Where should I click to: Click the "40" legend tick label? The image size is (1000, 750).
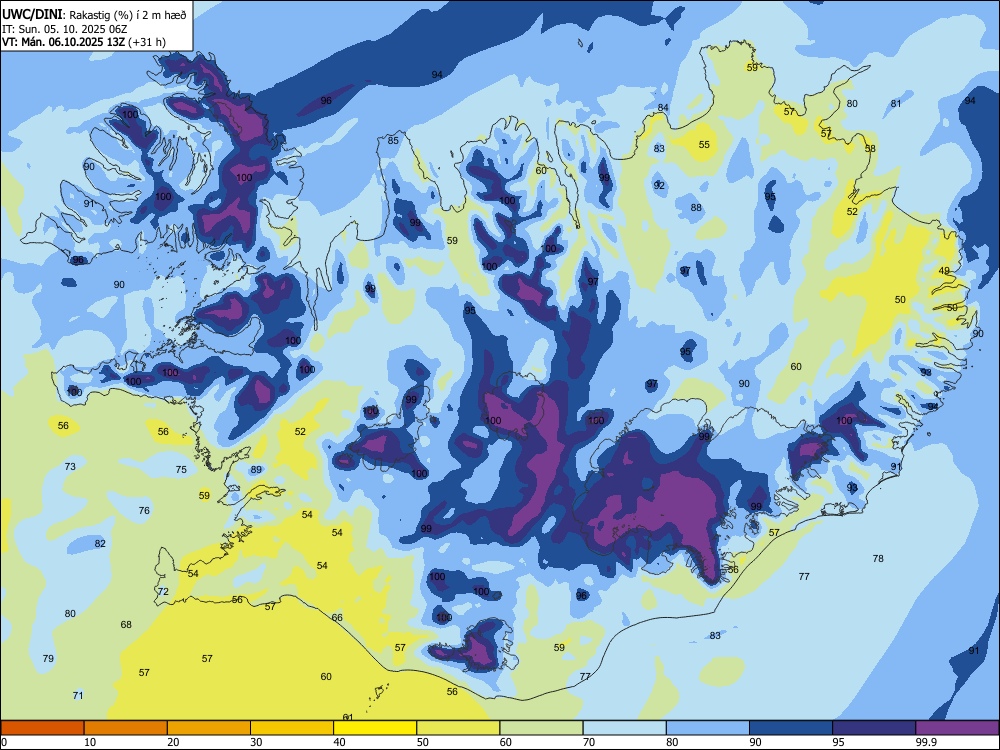[x=339, y=742]
